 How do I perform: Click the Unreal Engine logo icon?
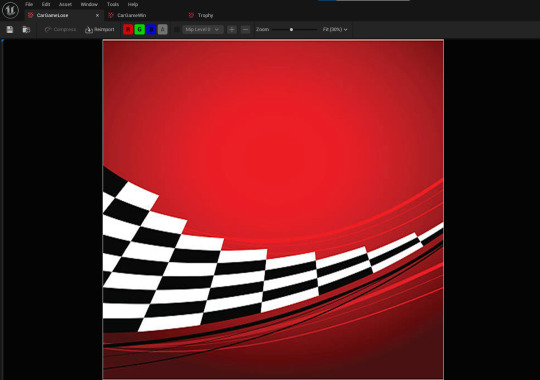pos(10,10)
